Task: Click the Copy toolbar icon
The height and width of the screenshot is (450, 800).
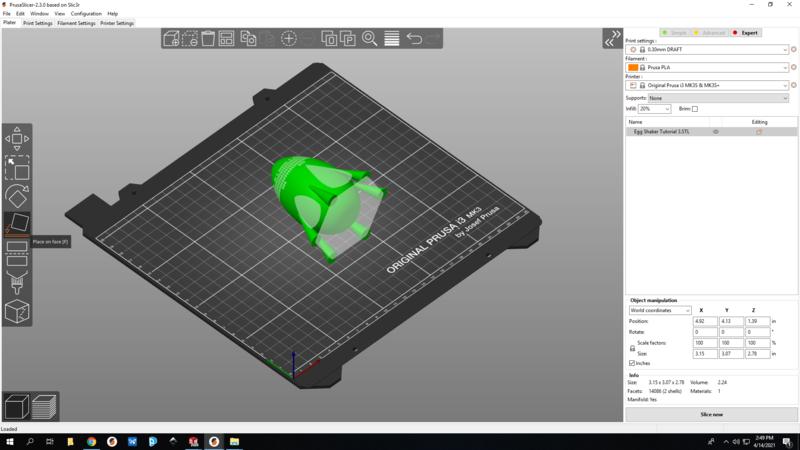Action: [x=248, y=38]
